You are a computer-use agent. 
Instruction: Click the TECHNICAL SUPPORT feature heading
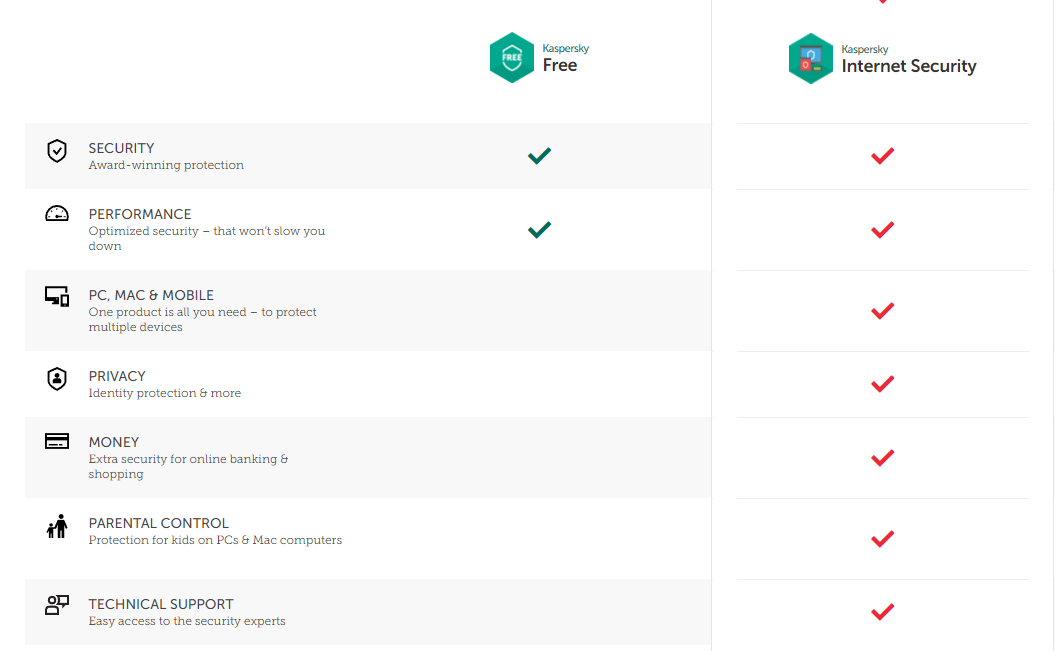[161, 604]
